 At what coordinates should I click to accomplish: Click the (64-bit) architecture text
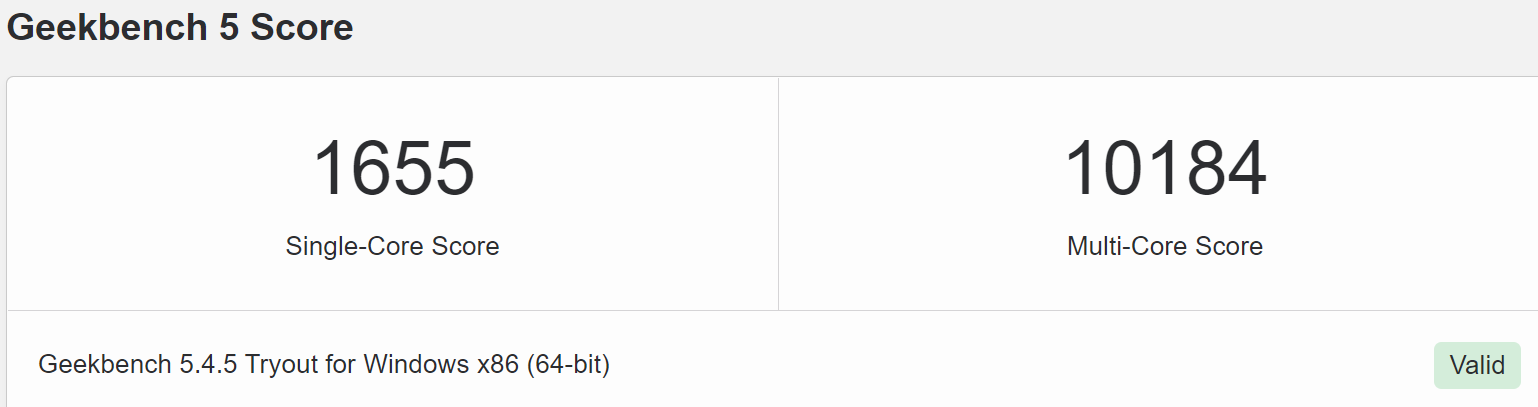[x=567, y=365]
